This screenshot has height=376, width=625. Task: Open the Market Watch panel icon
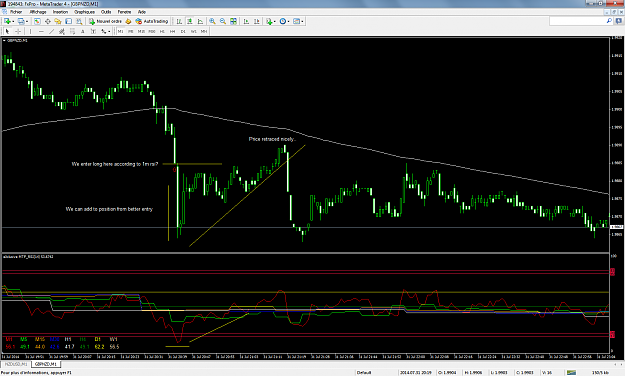(37, 21)
